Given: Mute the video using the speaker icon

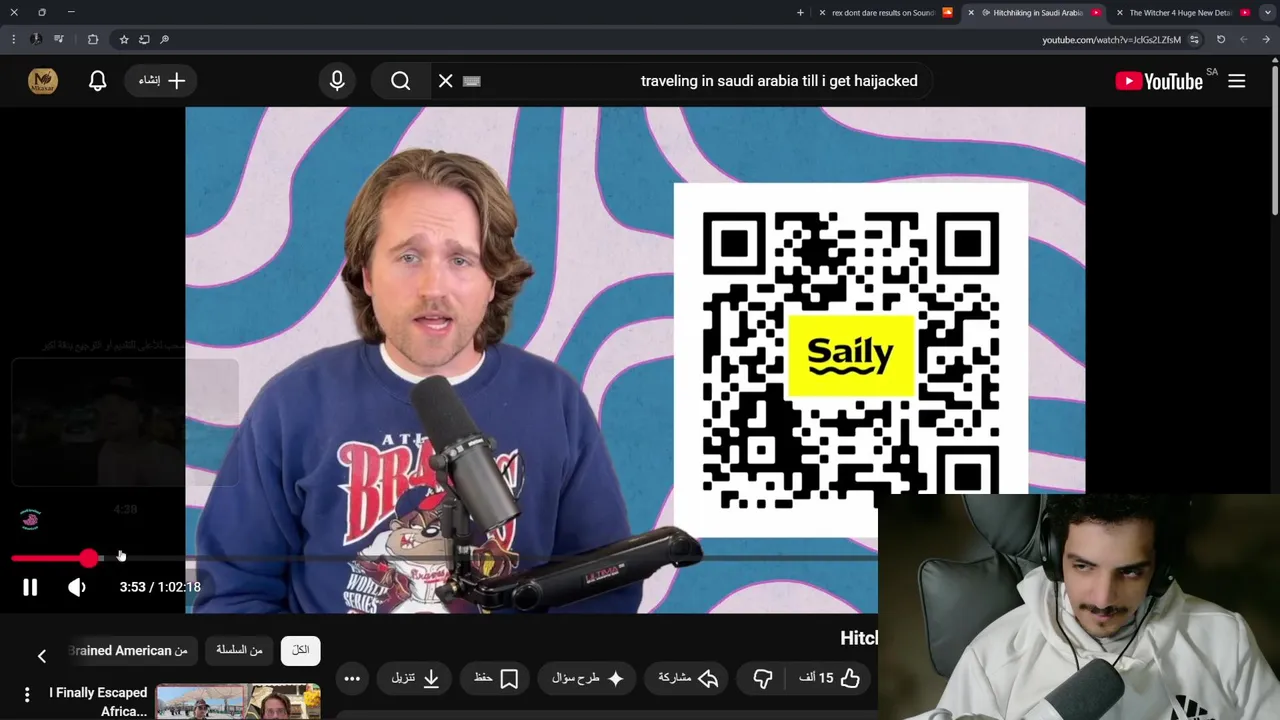Looking at the screenshot, I should point(77,588).
